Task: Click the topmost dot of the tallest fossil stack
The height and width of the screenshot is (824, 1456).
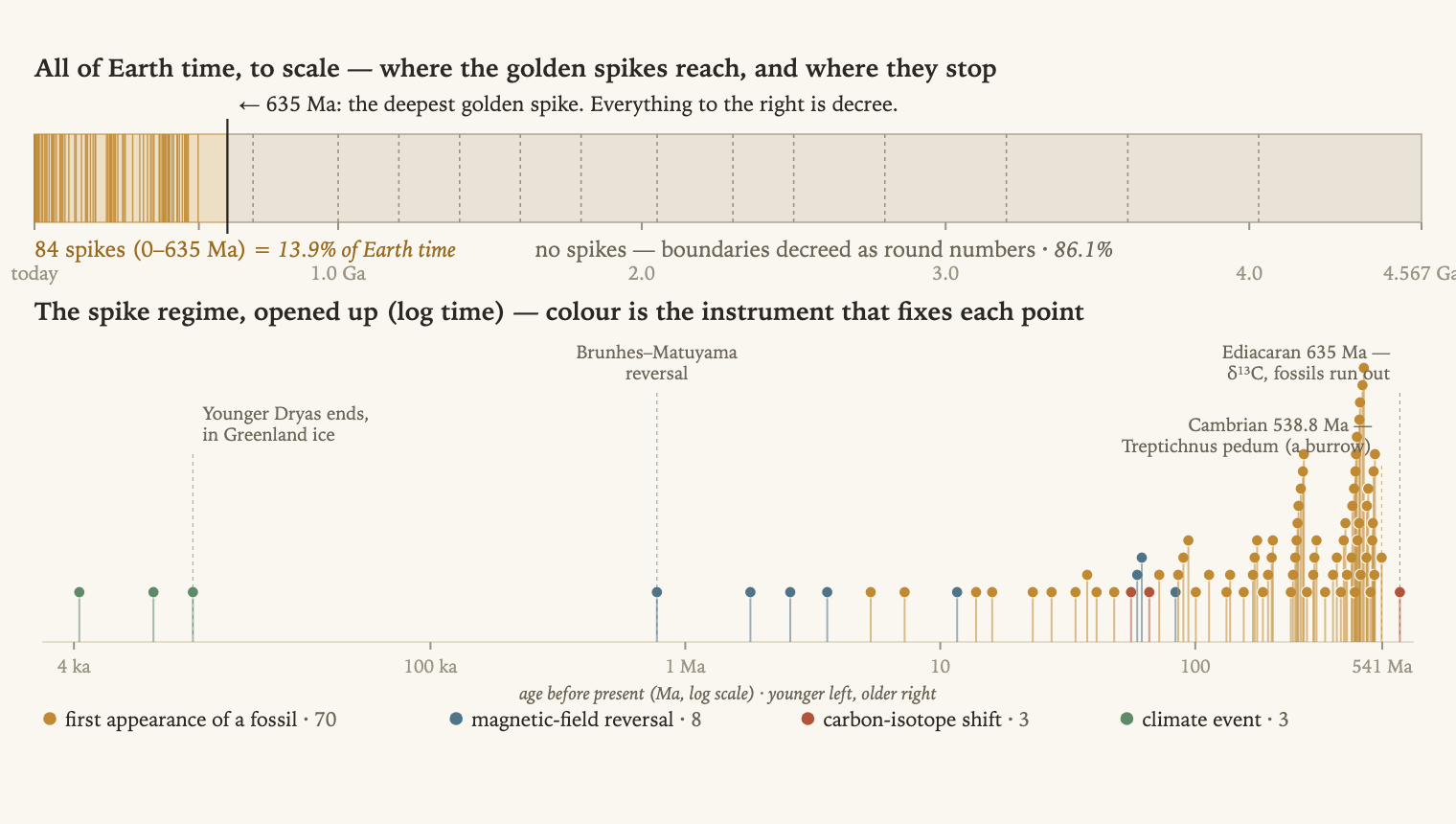Action: 1363,368
